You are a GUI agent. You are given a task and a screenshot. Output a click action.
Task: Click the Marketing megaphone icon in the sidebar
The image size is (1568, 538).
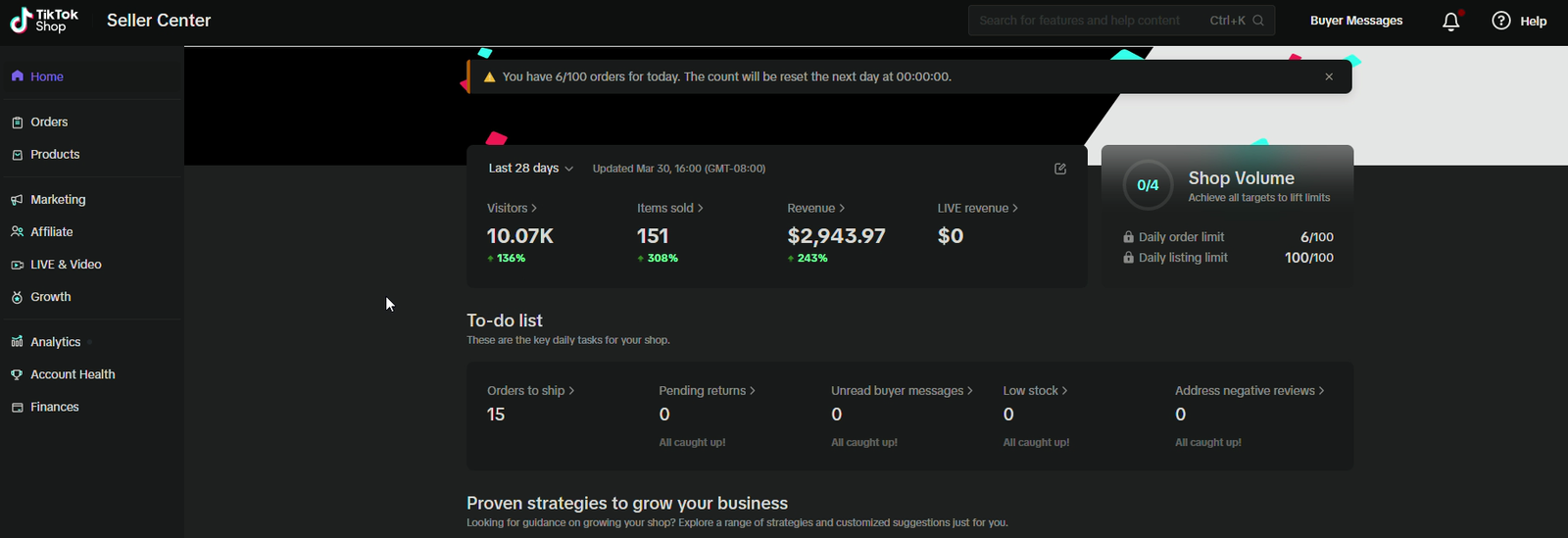coord(17,200)
